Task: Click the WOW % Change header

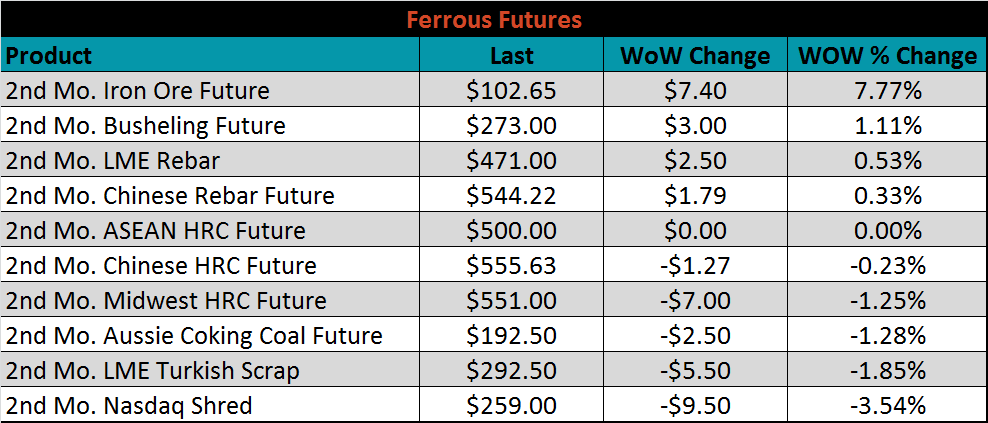Action: 887,56
